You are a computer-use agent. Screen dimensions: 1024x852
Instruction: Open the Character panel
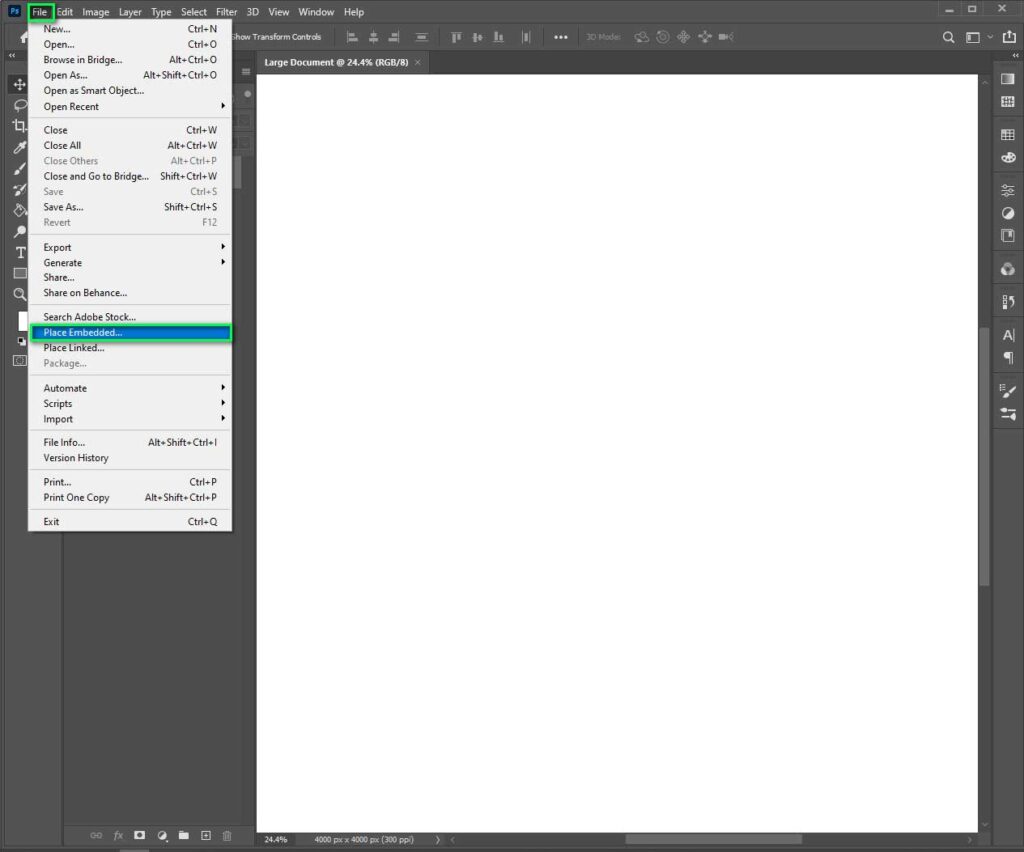point(1008,336)
